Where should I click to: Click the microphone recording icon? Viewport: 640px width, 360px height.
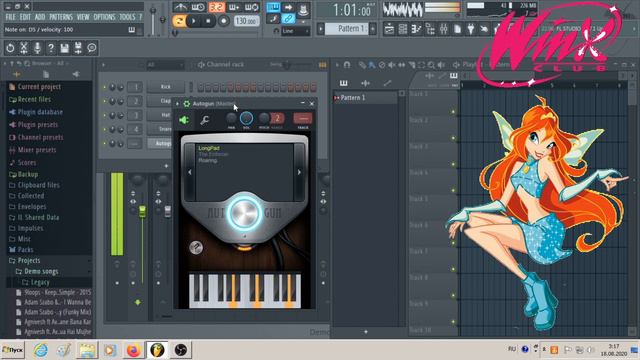[37, 48]
